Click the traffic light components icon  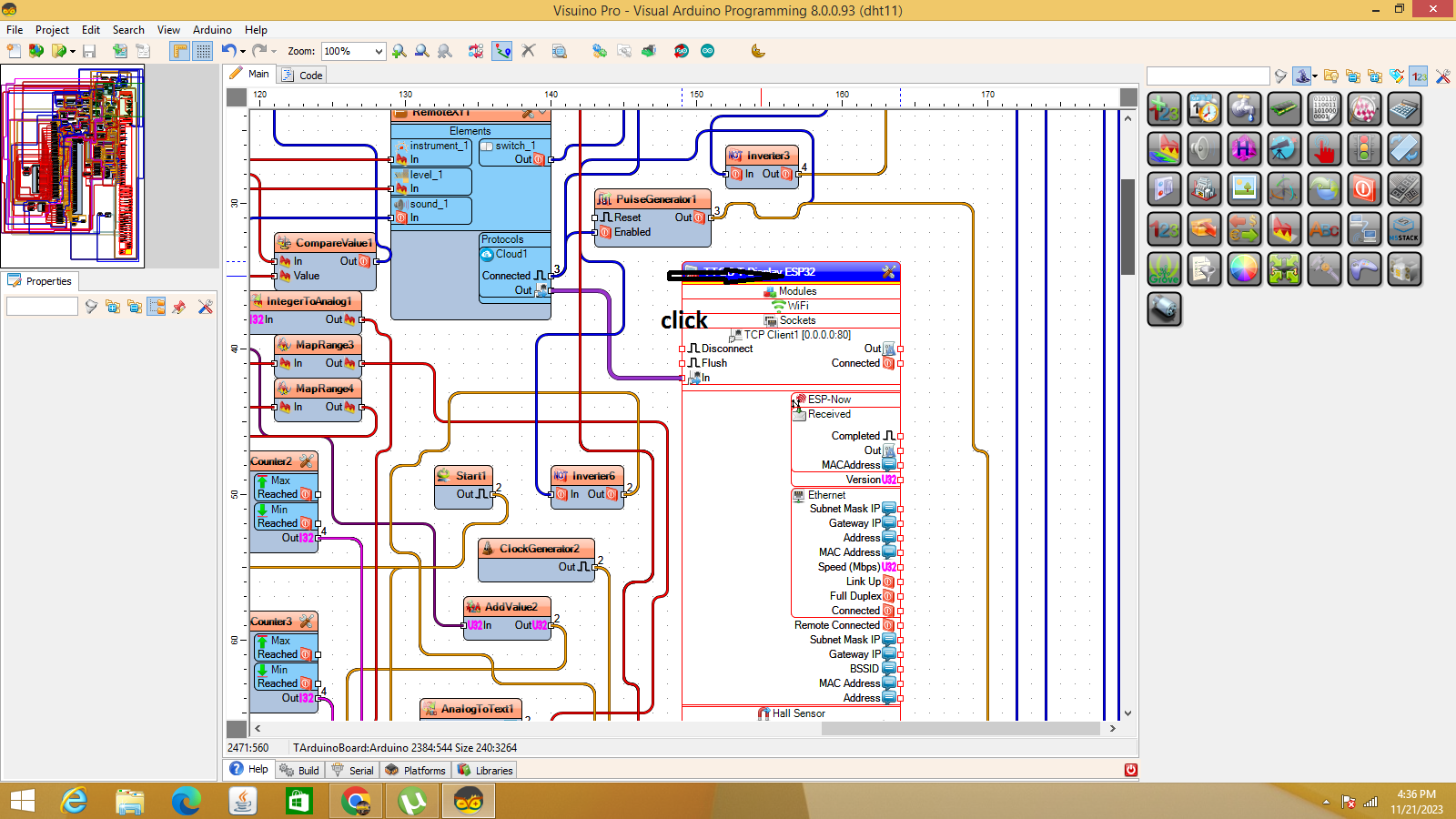[x=1365, y=148]
